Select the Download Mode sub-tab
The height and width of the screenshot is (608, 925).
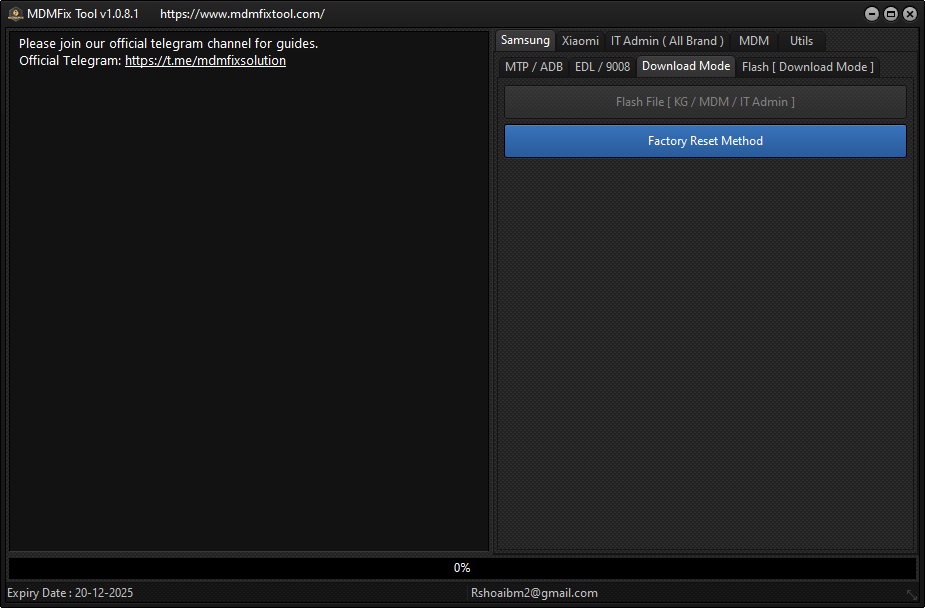tap(685, 66)
